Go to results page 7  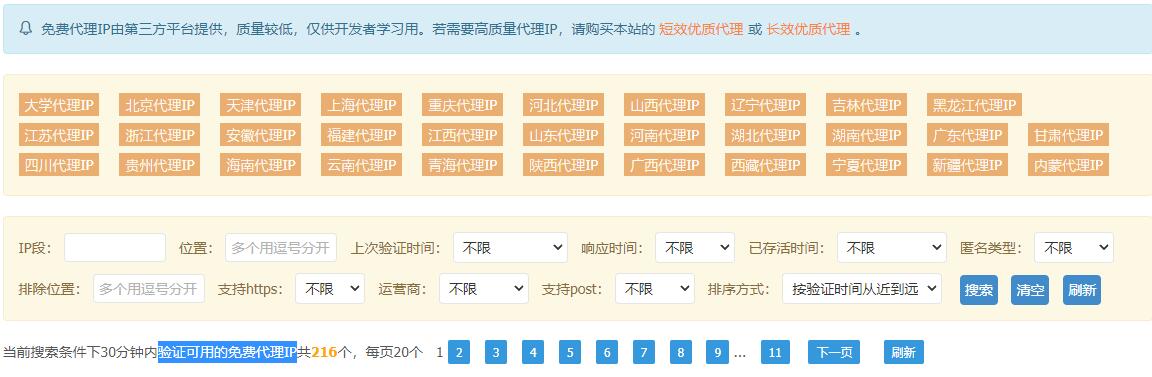pos(644,353)
